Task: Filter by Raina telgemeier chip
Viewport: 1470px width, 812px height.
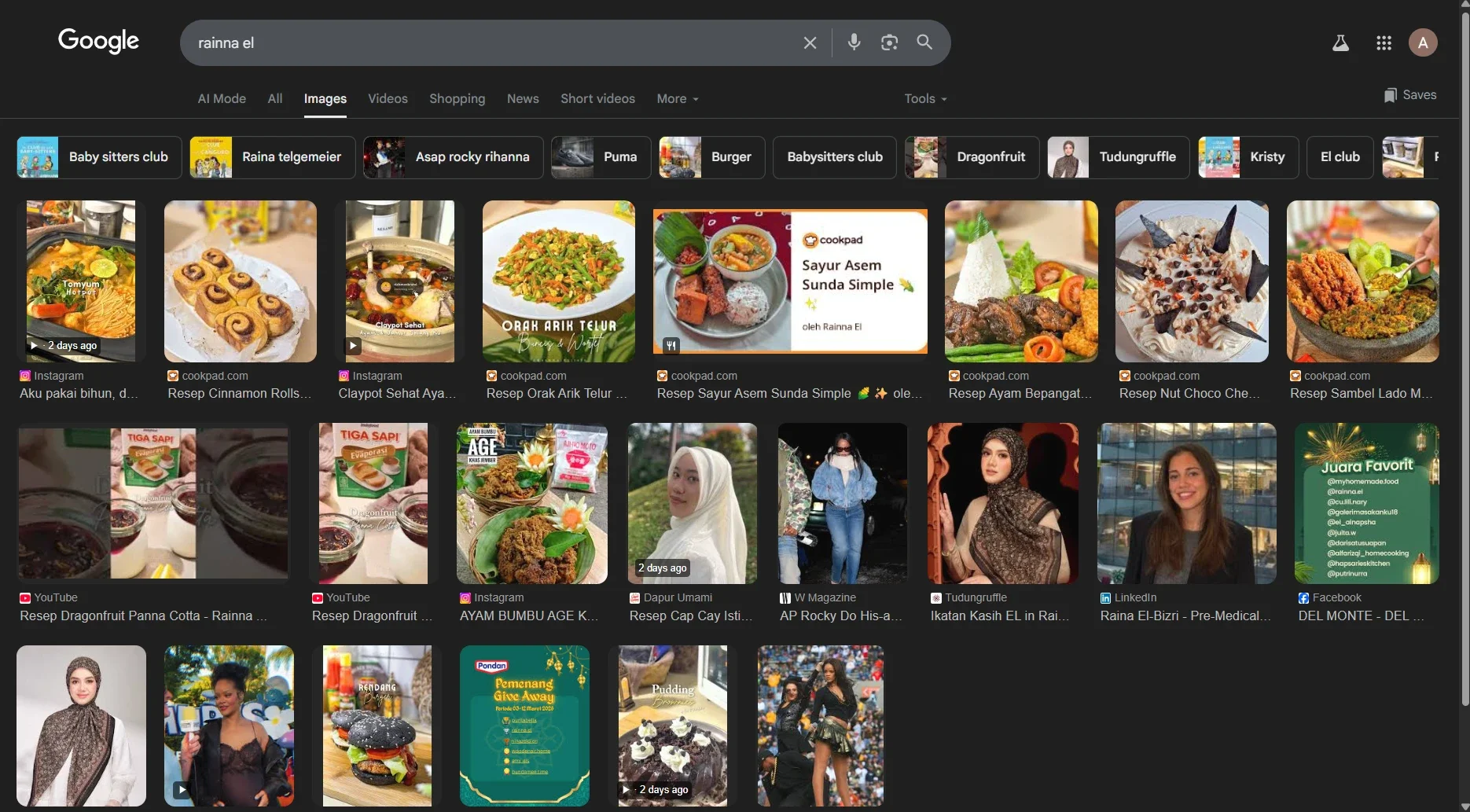Action: 273,157
